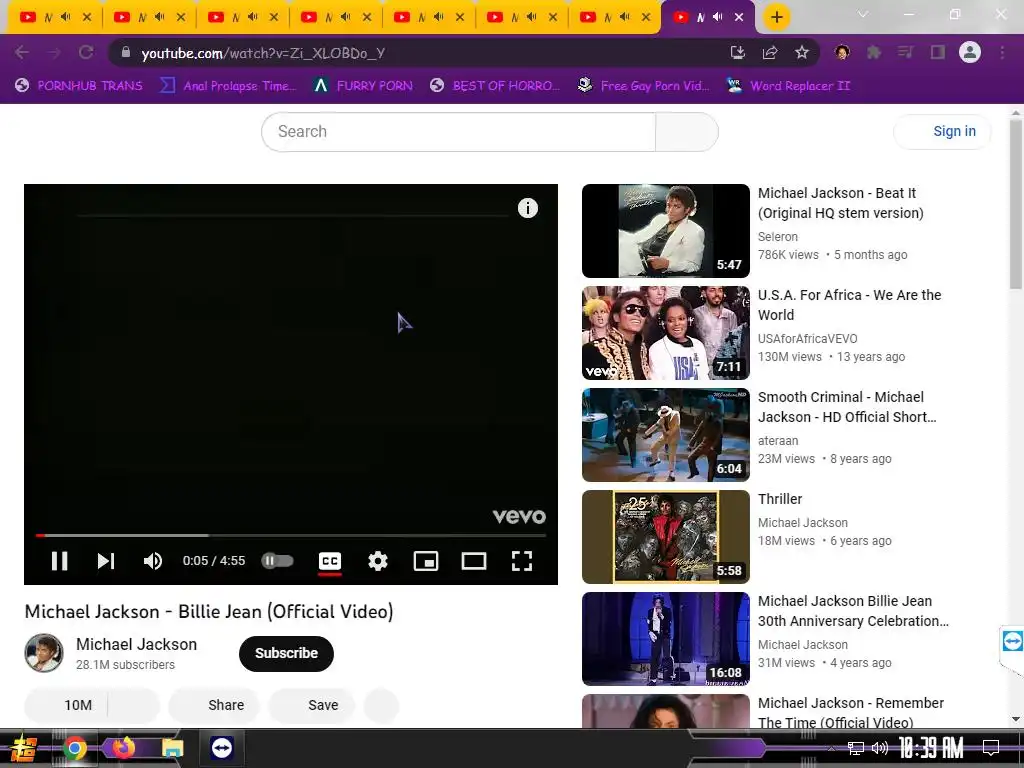Skip to next video with Next button
The height and width of the screenshot is (768, 1024).
106,561
